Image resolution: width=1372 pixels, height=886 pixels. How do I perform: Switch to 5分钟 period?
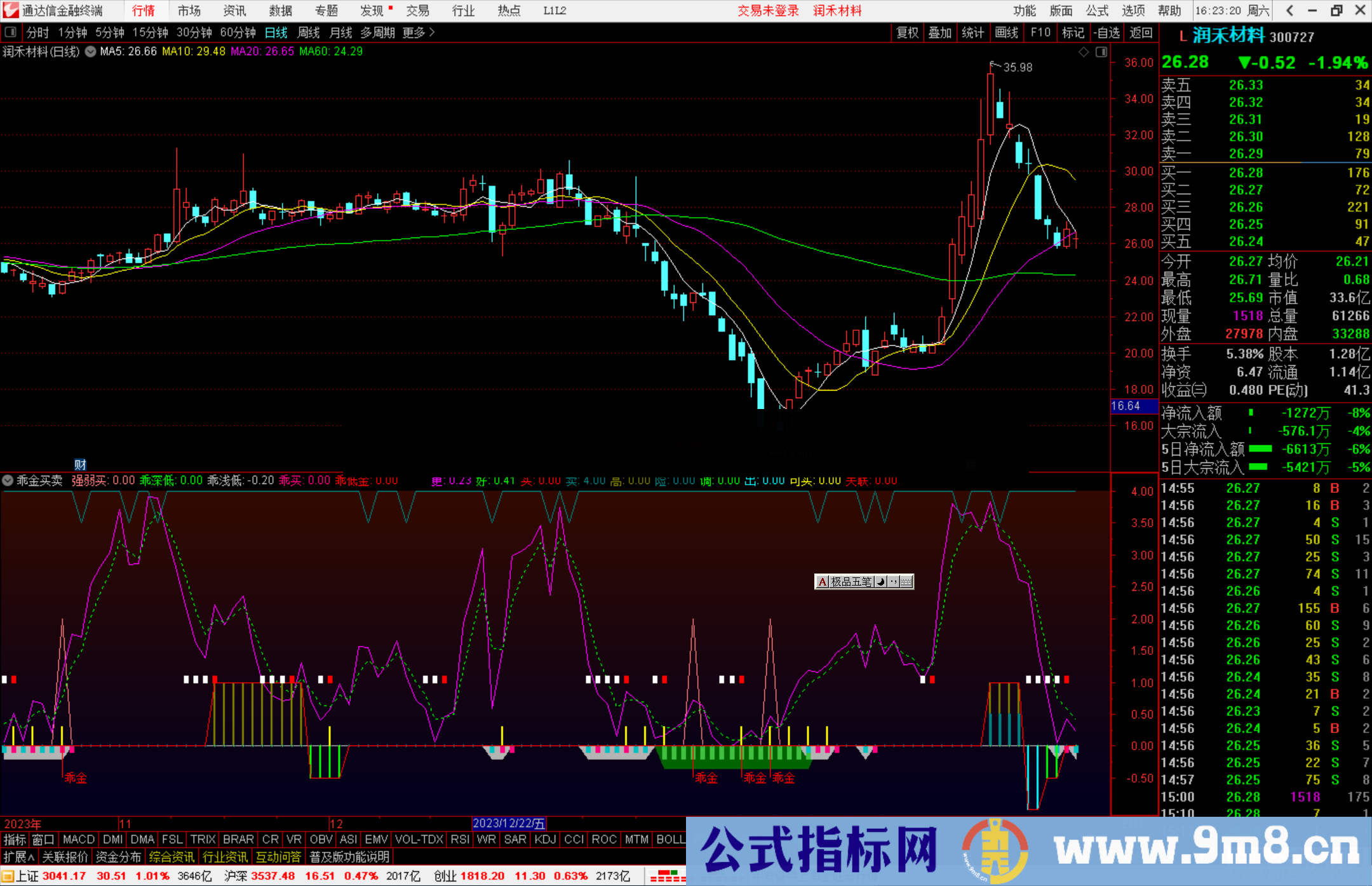tap(110, 32)
